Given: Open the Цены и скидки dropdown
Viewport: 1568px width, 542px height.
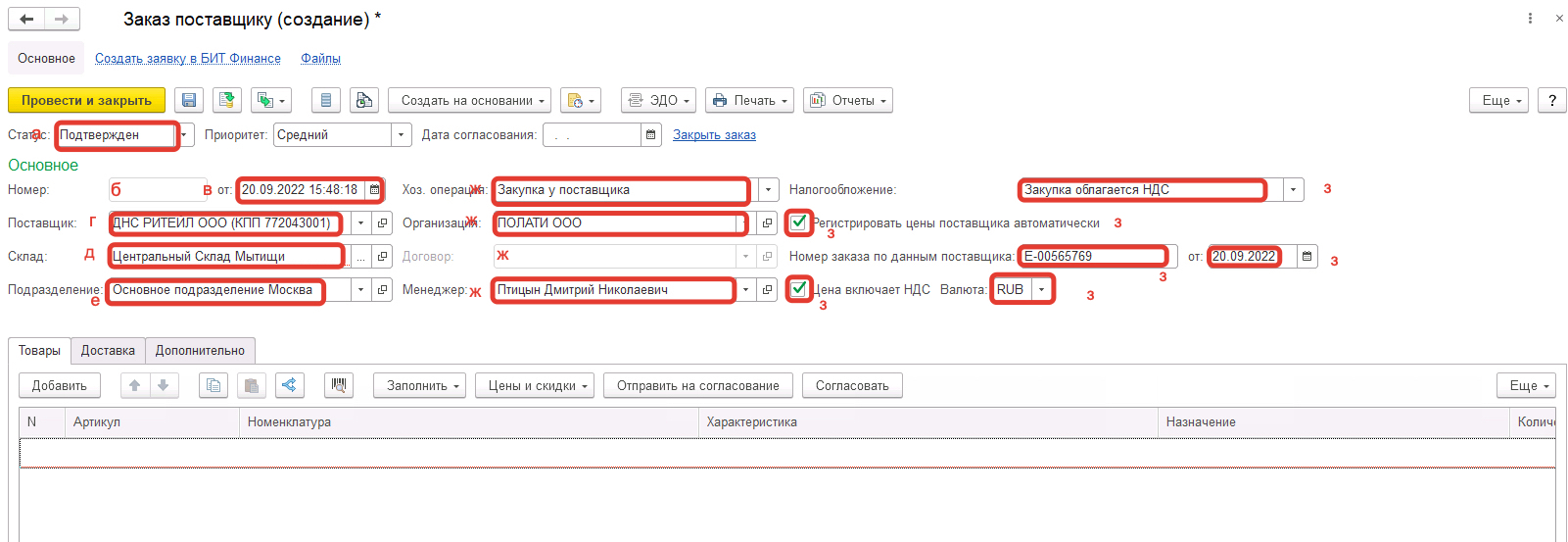Looking at the screenshot, I should (535, 385).
